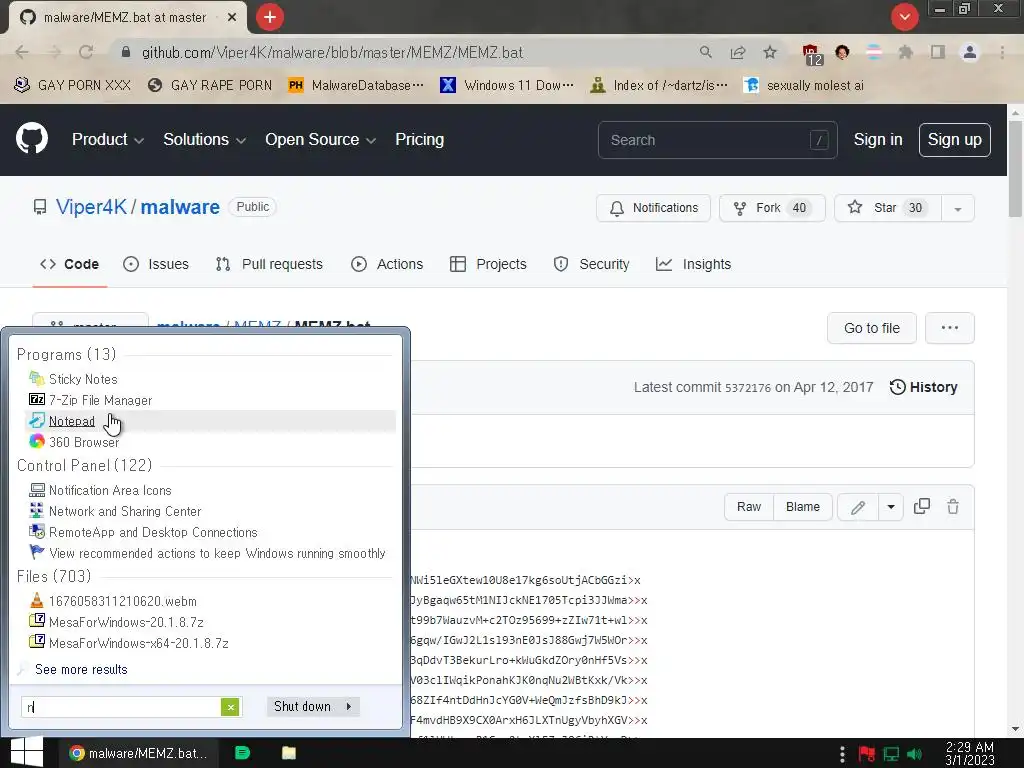Click the browser address bar URL
Screen dimensions: 1024x768
332,52
